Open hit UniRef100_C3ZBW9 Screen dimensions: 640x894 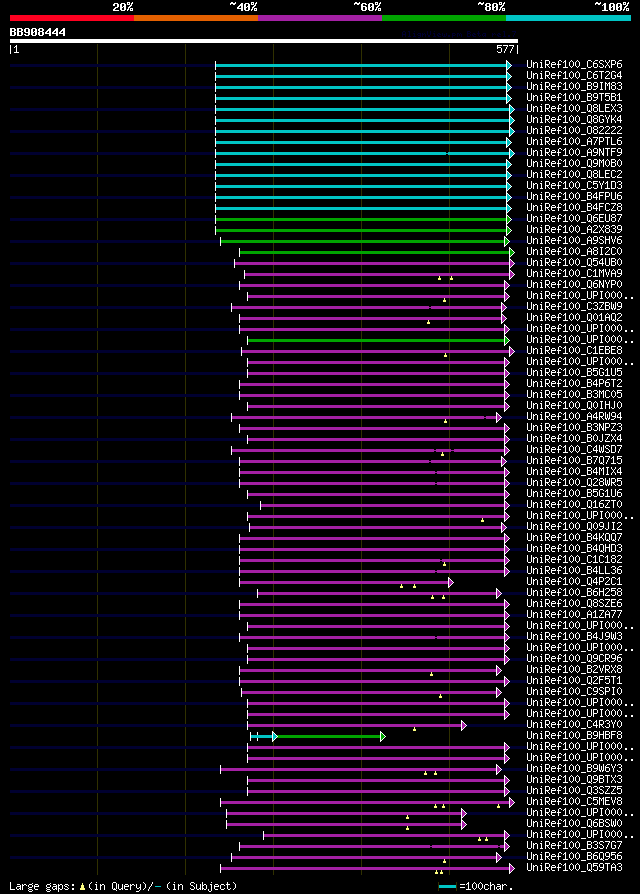click(574, 307)
